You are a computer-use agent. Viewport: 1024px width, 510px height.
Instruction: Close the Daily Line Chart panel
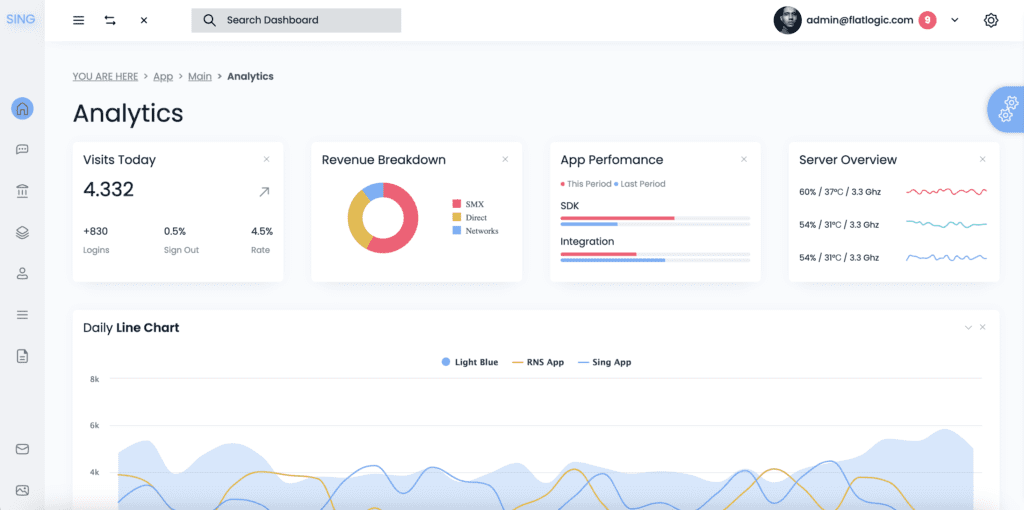coord(983,327)
